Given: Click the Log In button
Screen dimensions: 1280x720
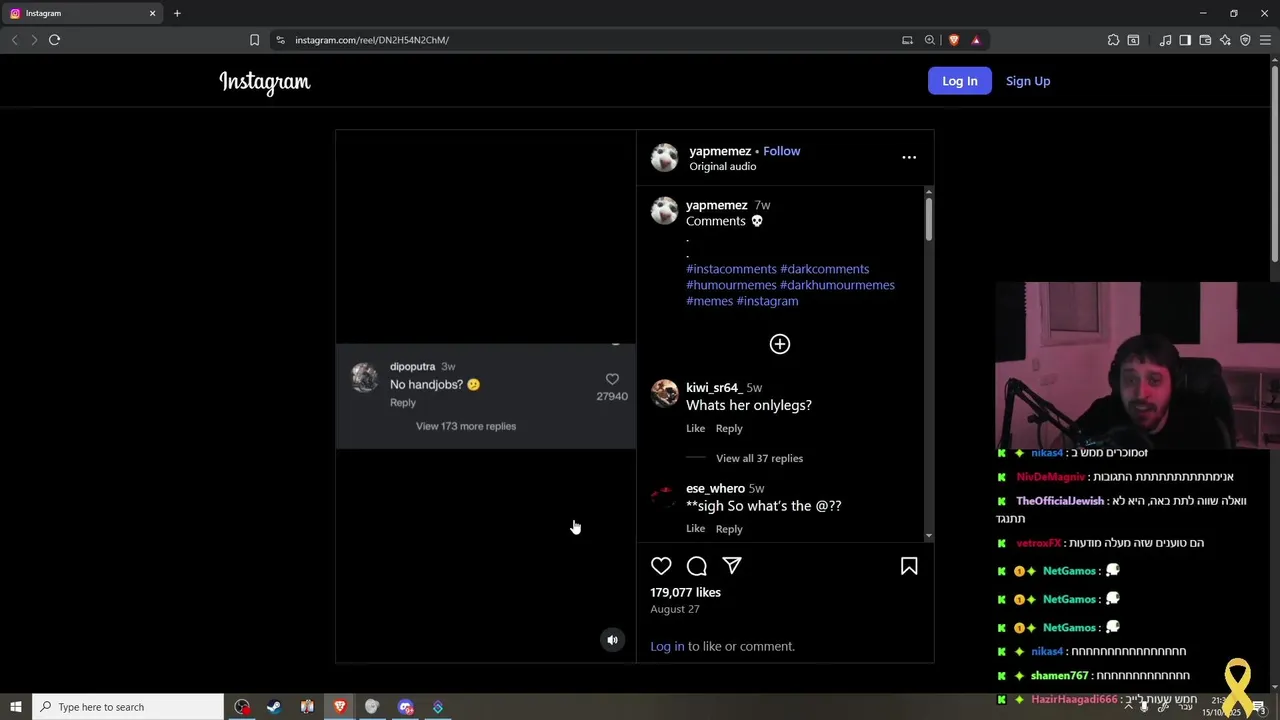Looking at the screenshot, I should click(960, 81).
